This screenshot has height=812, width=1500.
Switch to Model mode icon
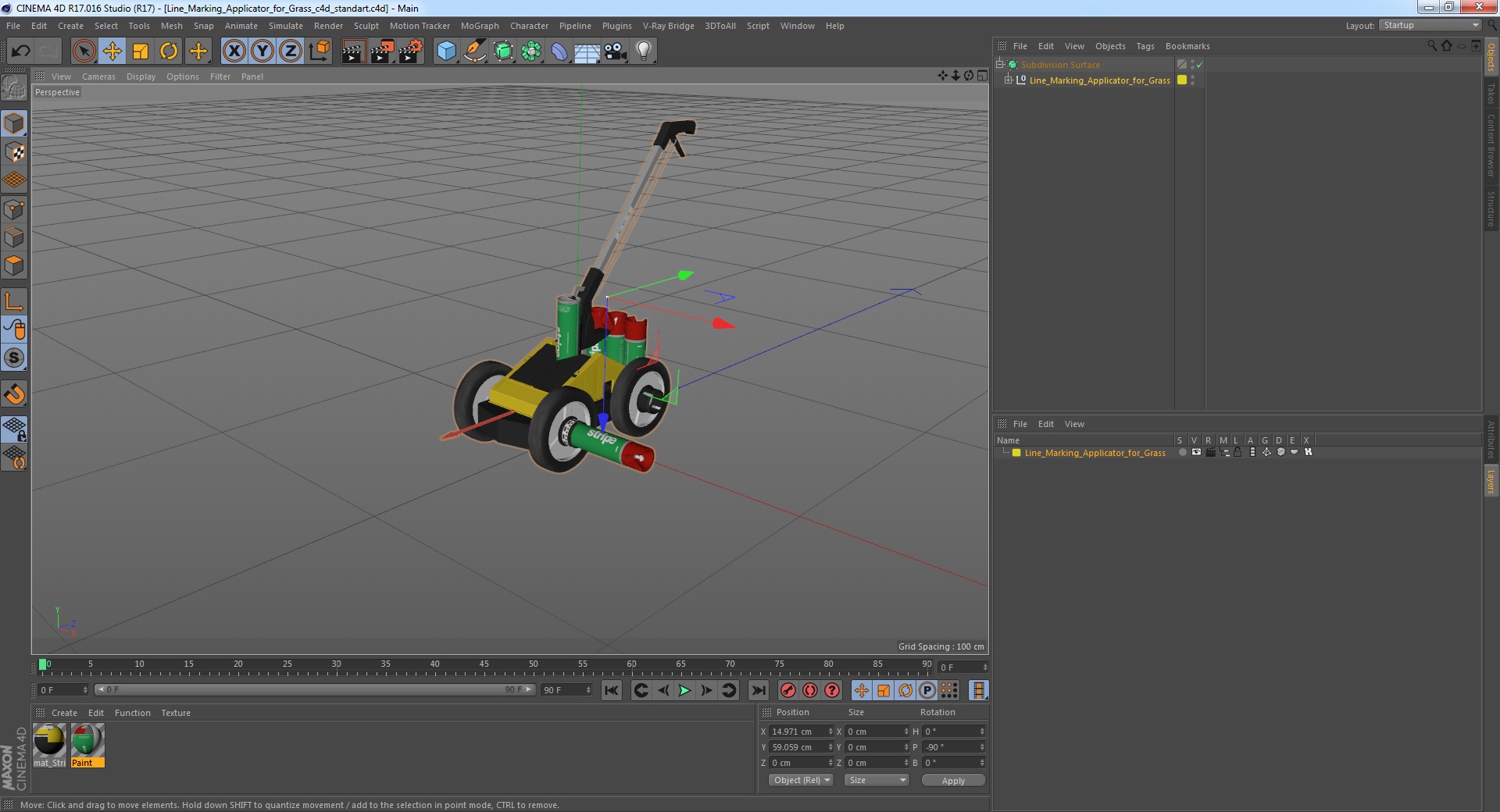(14, 123)
